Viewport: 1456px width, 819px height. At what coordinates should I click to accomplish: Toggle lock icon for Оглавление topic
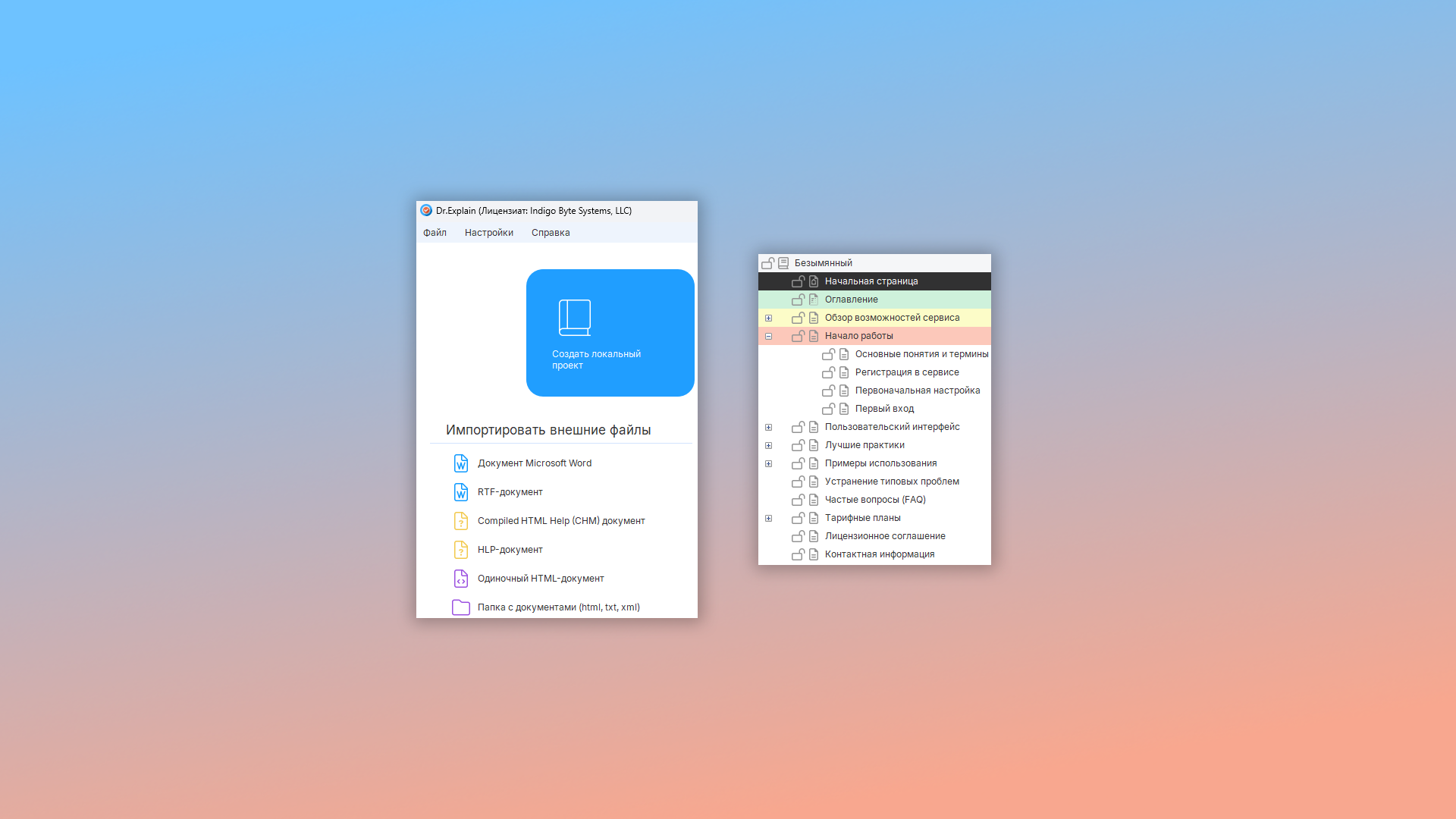coord(798,300)
